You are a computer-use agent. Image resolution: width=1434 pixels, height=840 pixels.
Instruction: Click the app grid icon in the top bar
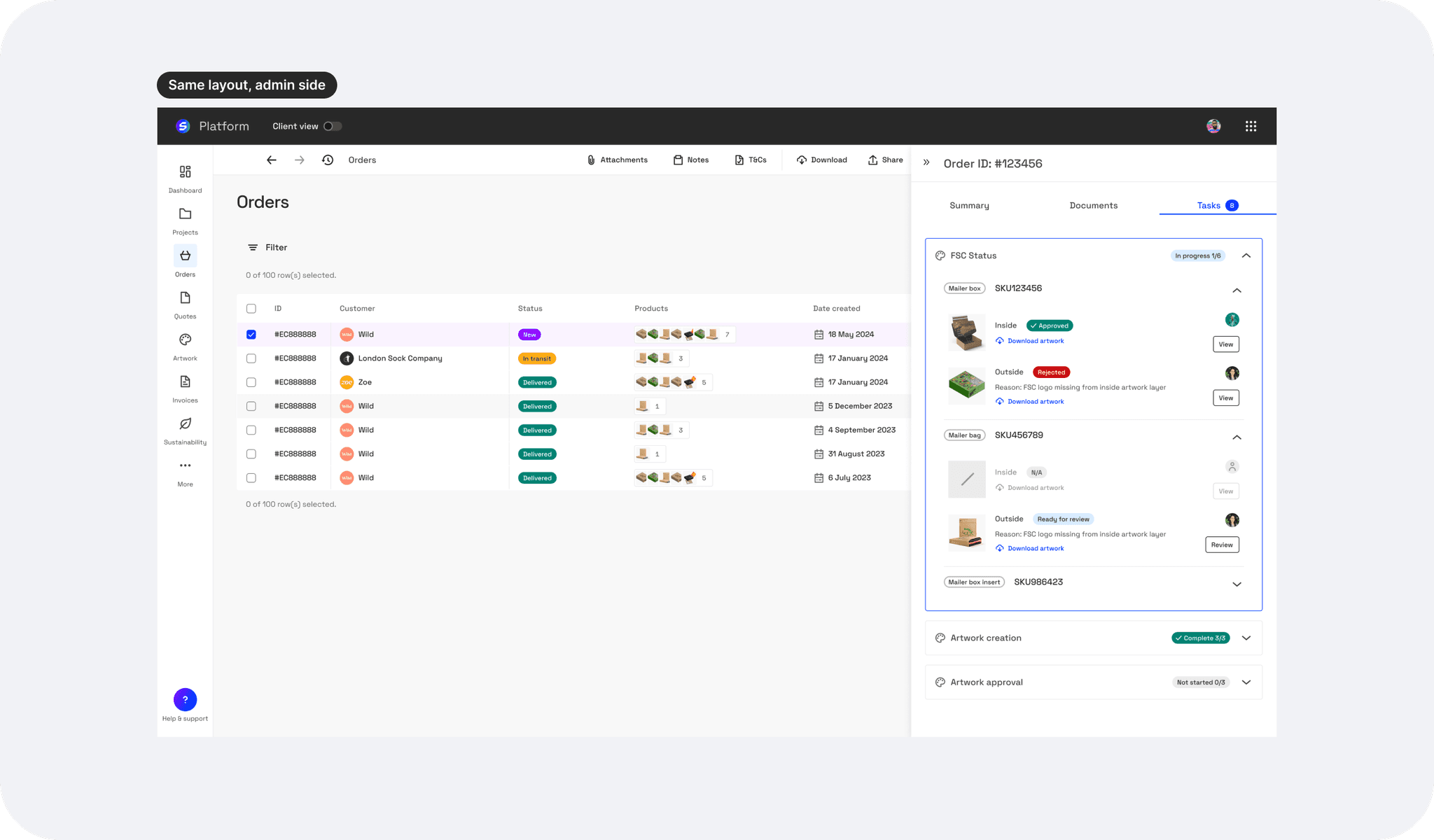(x=1251, y=126)
